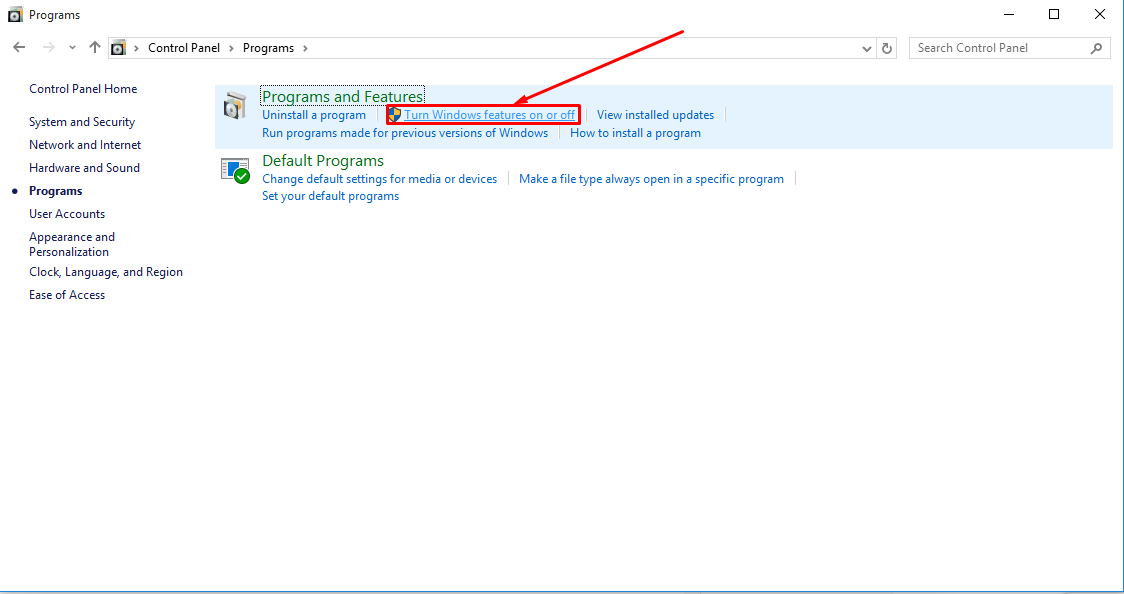The height and width of the screenshot is (594, 1124).
Task: Click the Refresh button
Action: (887, 48)
